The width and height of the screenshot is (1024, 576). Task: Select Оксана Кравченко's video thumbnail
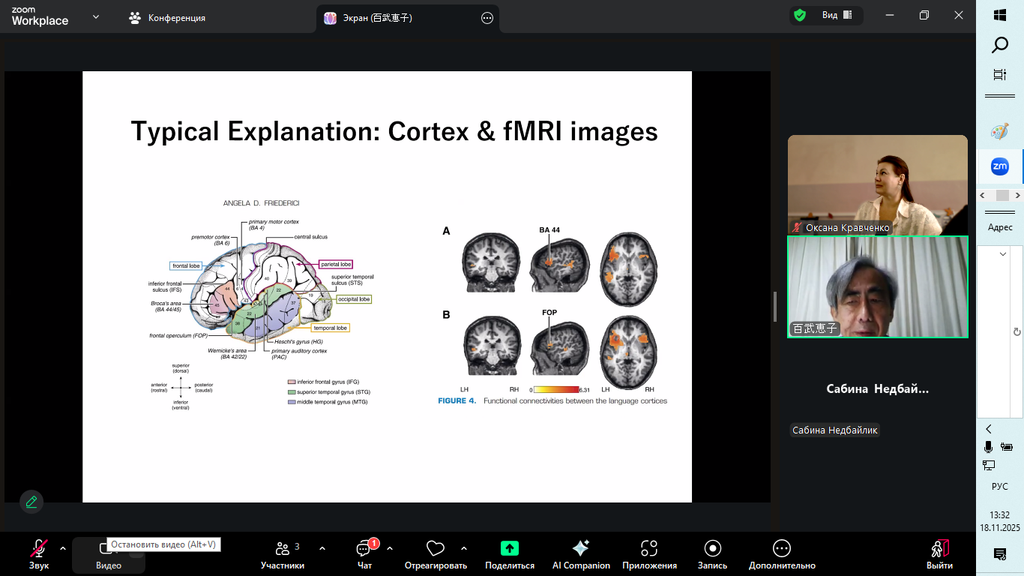[x=877, y=185]
